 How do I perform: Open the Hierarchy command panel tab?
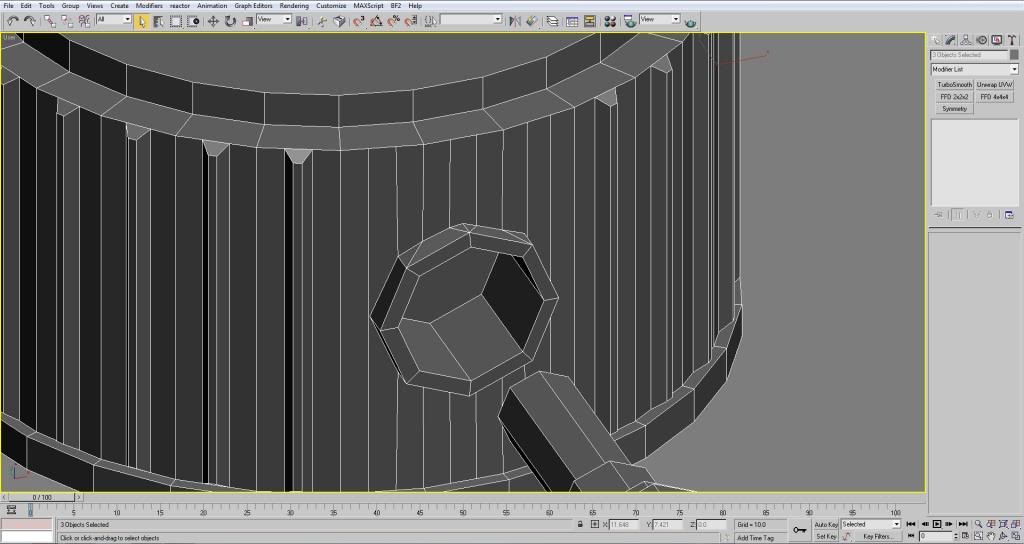pyautogui.click(x=967, y=40)
